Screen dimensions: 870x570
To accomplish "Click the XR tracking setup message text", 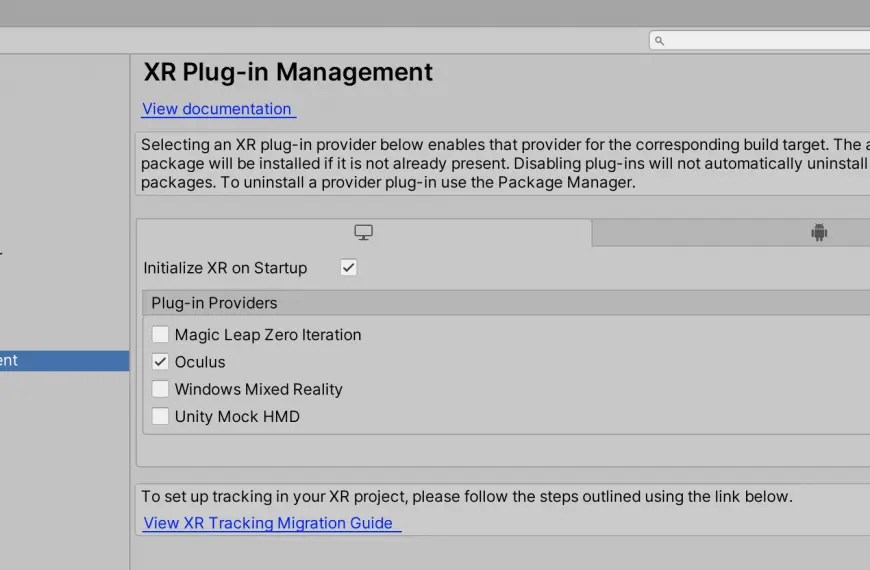I will pyautogui.click(x=467, y=496).
